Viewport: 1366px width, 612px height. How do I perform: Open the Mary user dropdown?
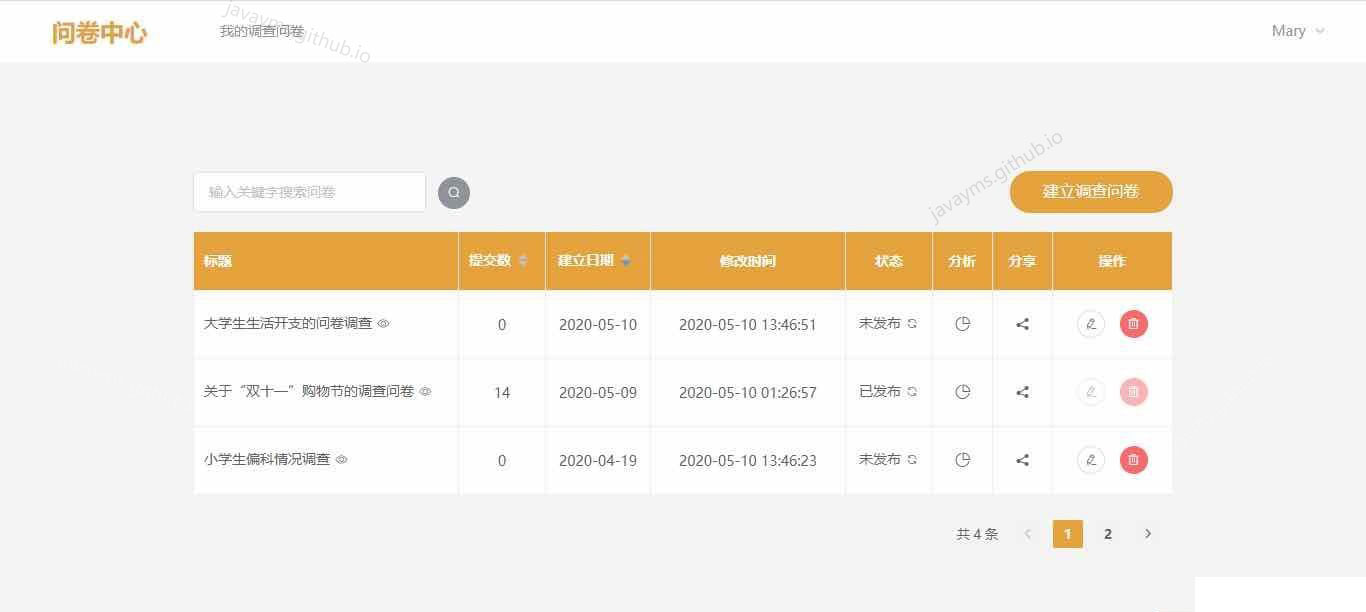pos(1298,31)
